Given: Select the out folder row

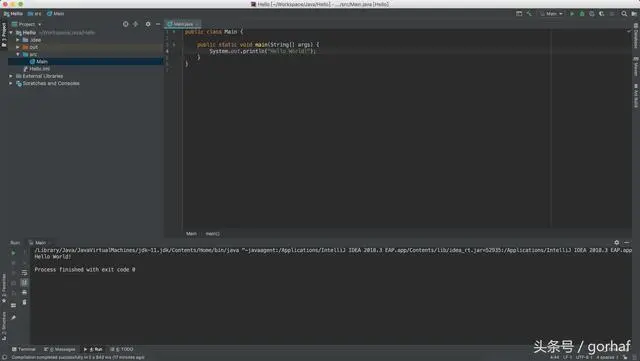Looking at the screenshot, I should coord(86,47).
